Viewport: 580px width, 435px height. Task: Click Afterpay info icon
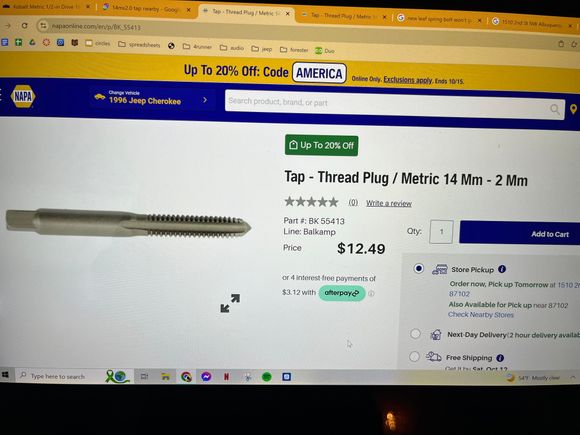pos(371,294)
